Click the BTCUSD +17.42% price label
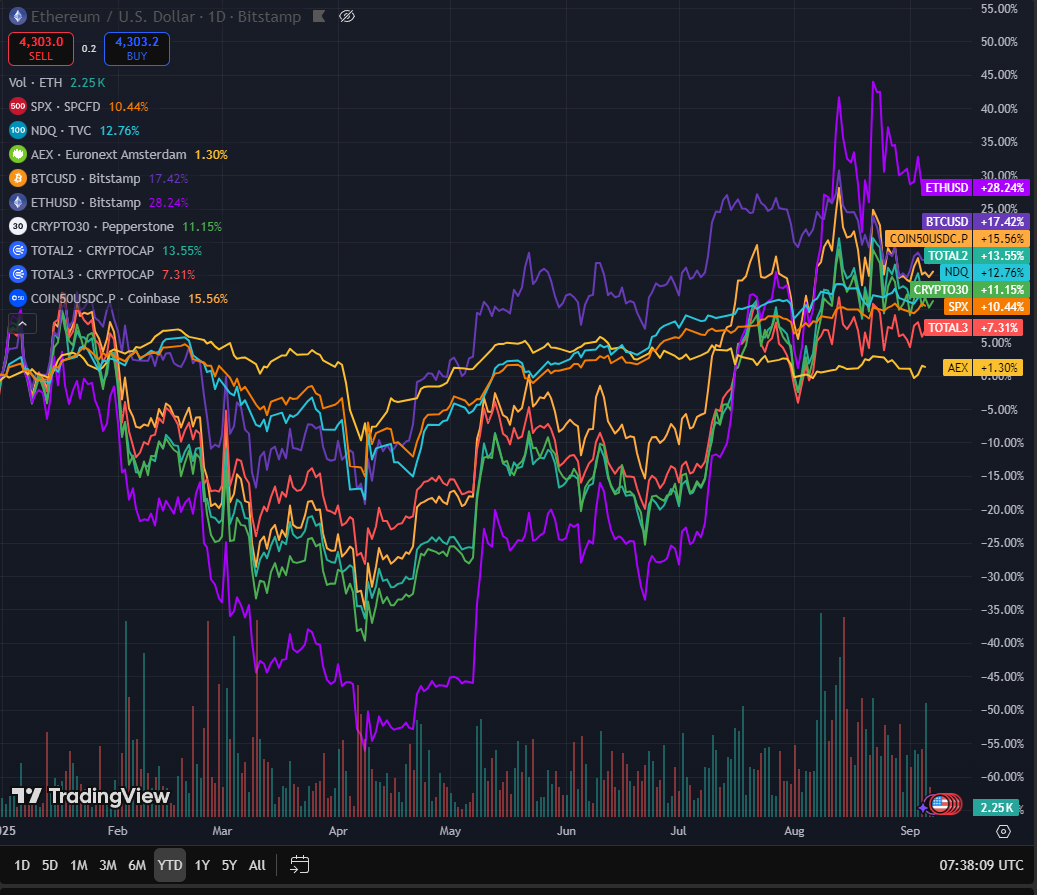The width and height of the screenshot is (1037, 895). click(x=975, y=222)
